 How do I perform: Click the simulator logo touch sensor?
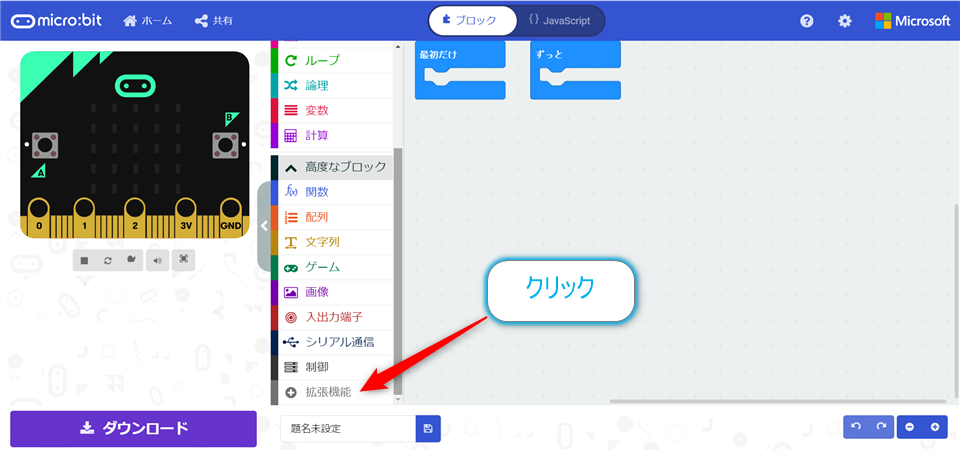[134, 86]
